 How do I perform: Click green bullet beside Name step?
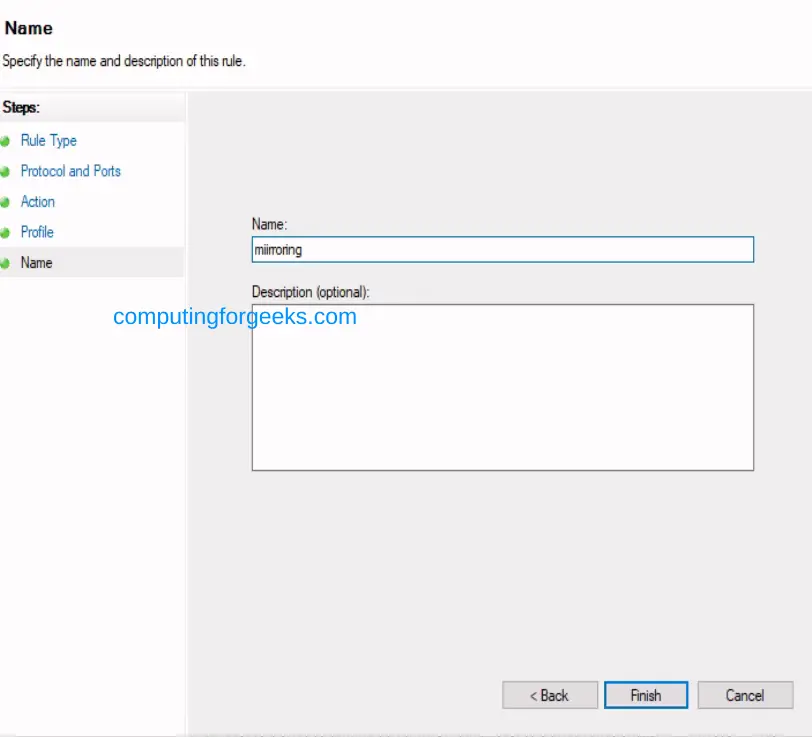coord(5,263)
